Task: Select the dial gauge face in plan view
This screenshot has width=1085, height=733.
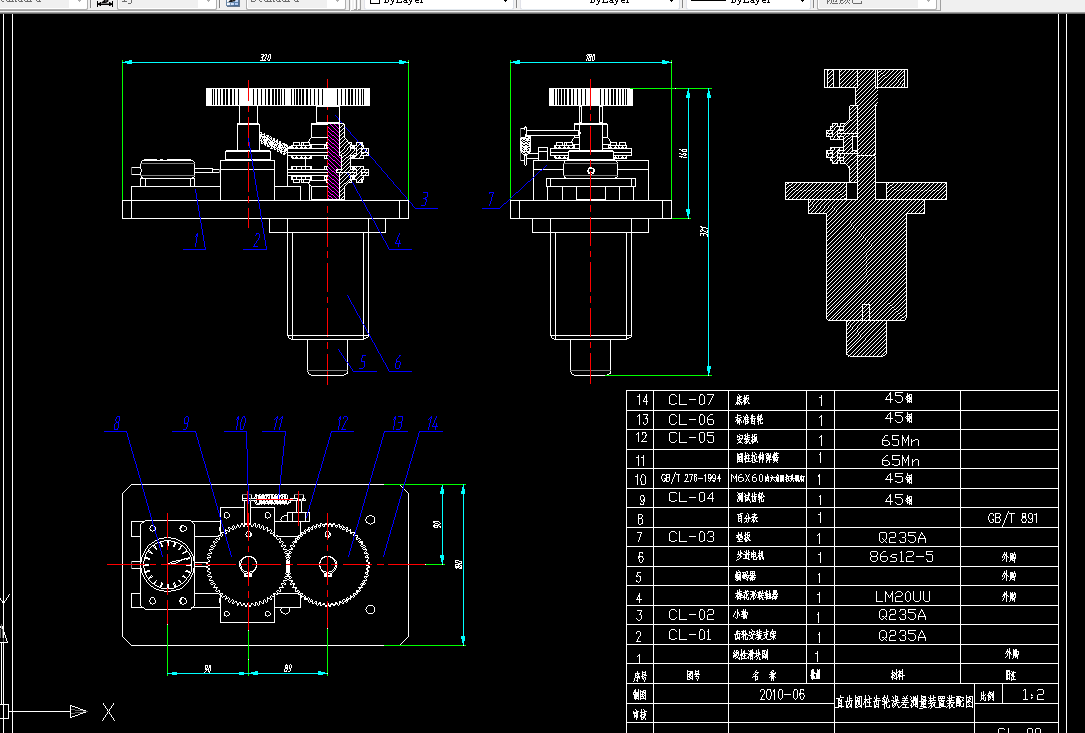Action: pyautogui.click(x=167, y=564)
